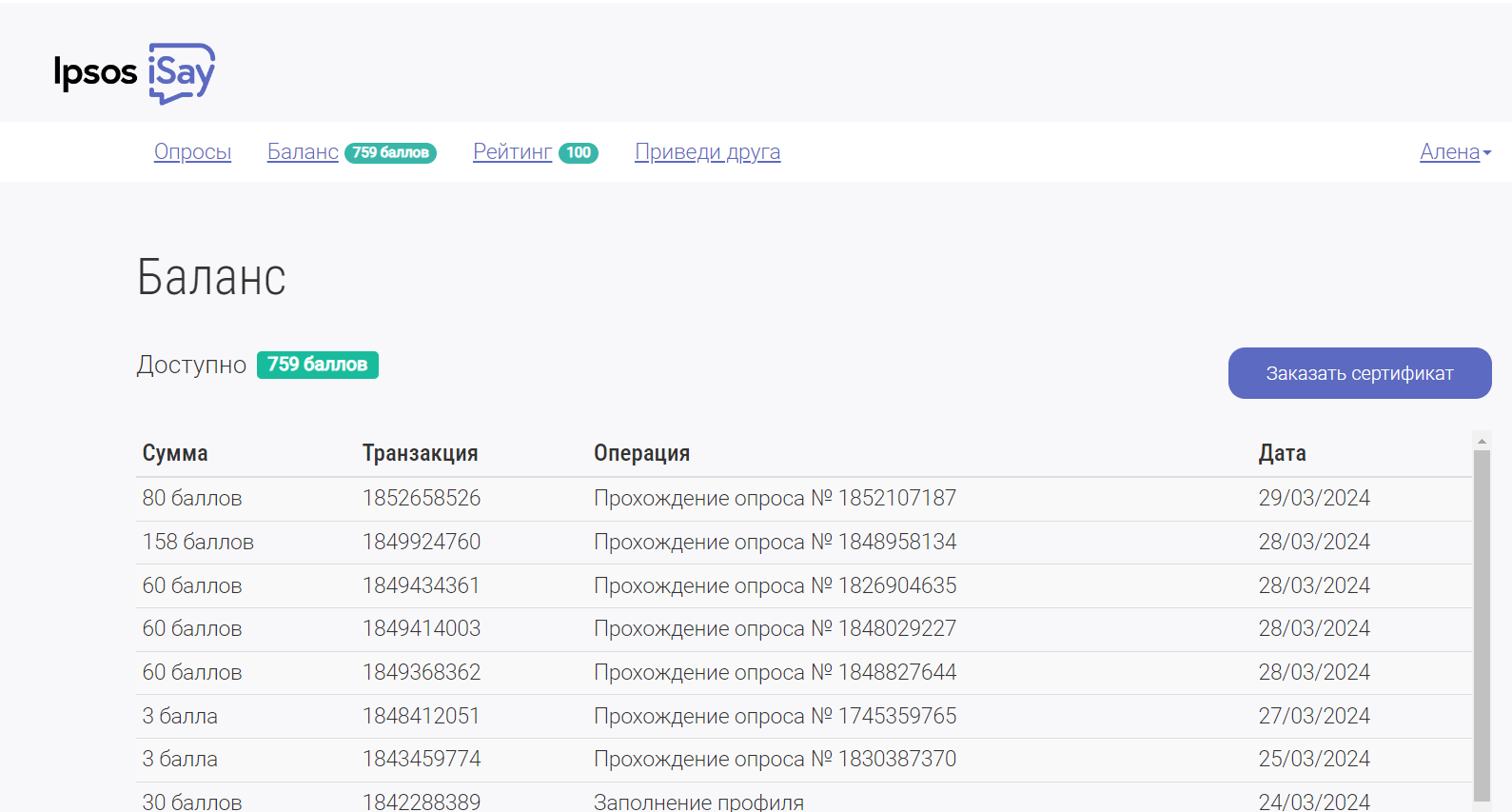Select the 158 баллов transaction row

click(x=198, y=543)
